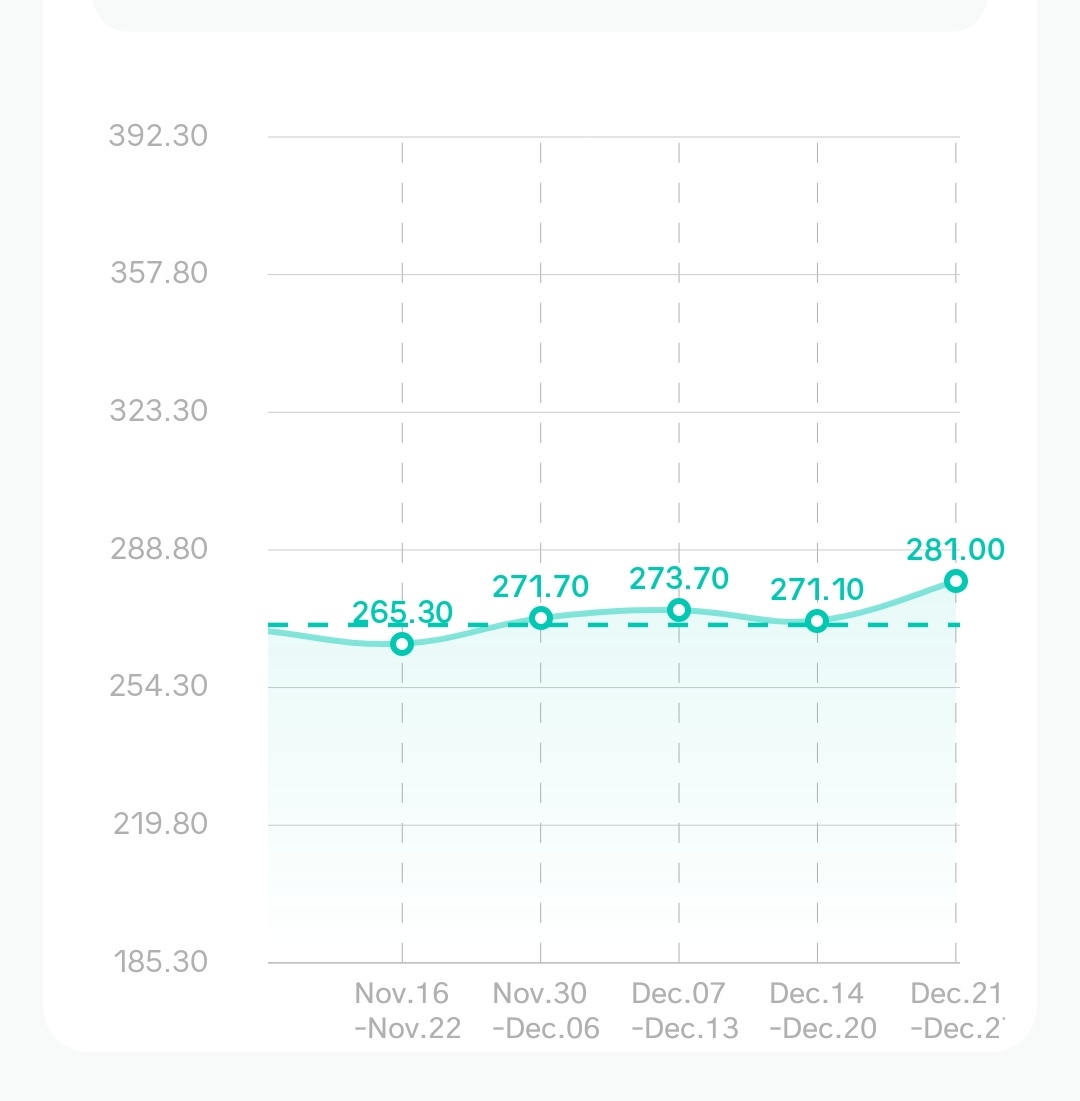Click the 265.30 data point marker
Image resolution: width=1080 pixels, height=1101 pixels.
pyautogui.click(x=402, y=644)
